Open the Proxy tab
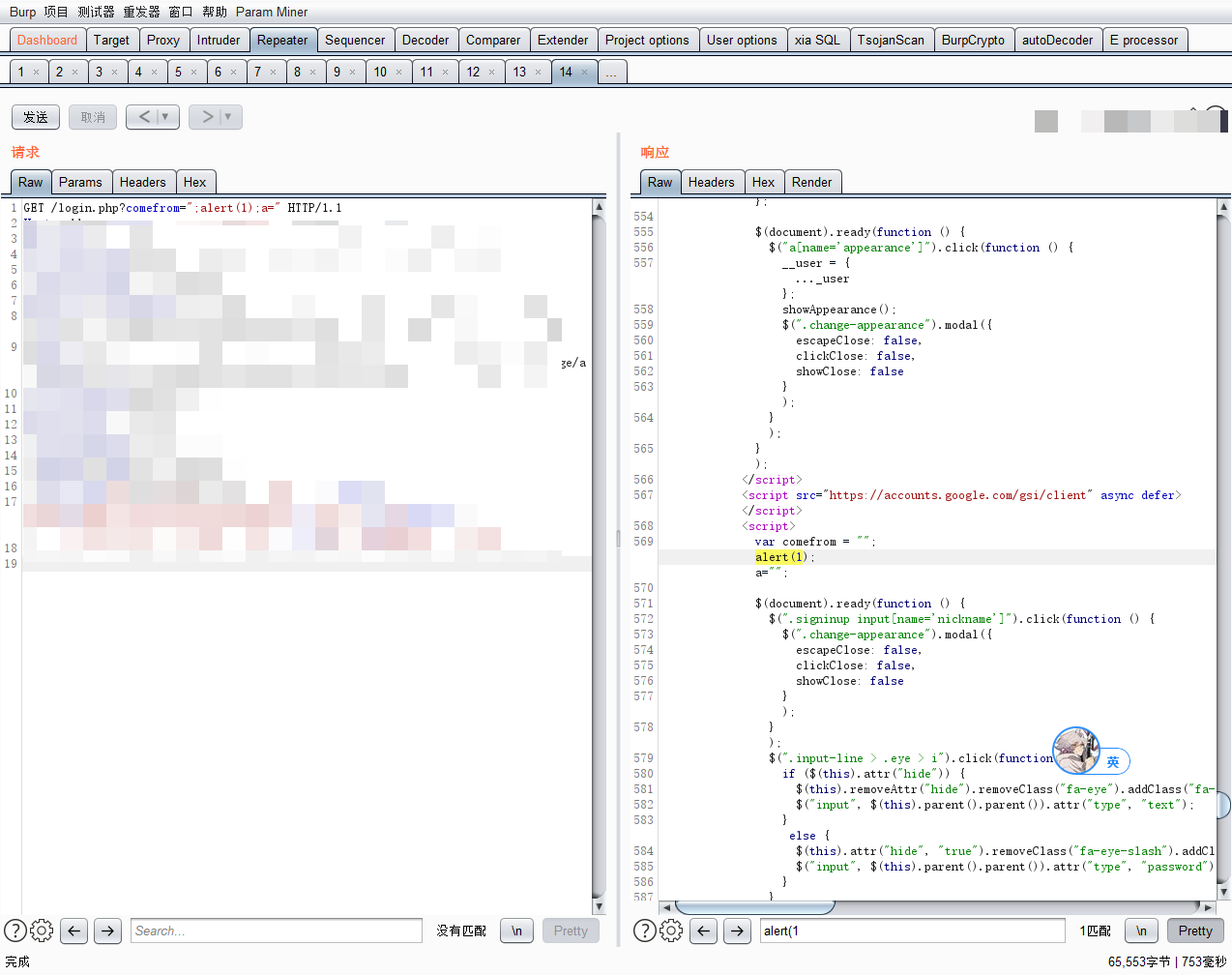 click(163, 40)
